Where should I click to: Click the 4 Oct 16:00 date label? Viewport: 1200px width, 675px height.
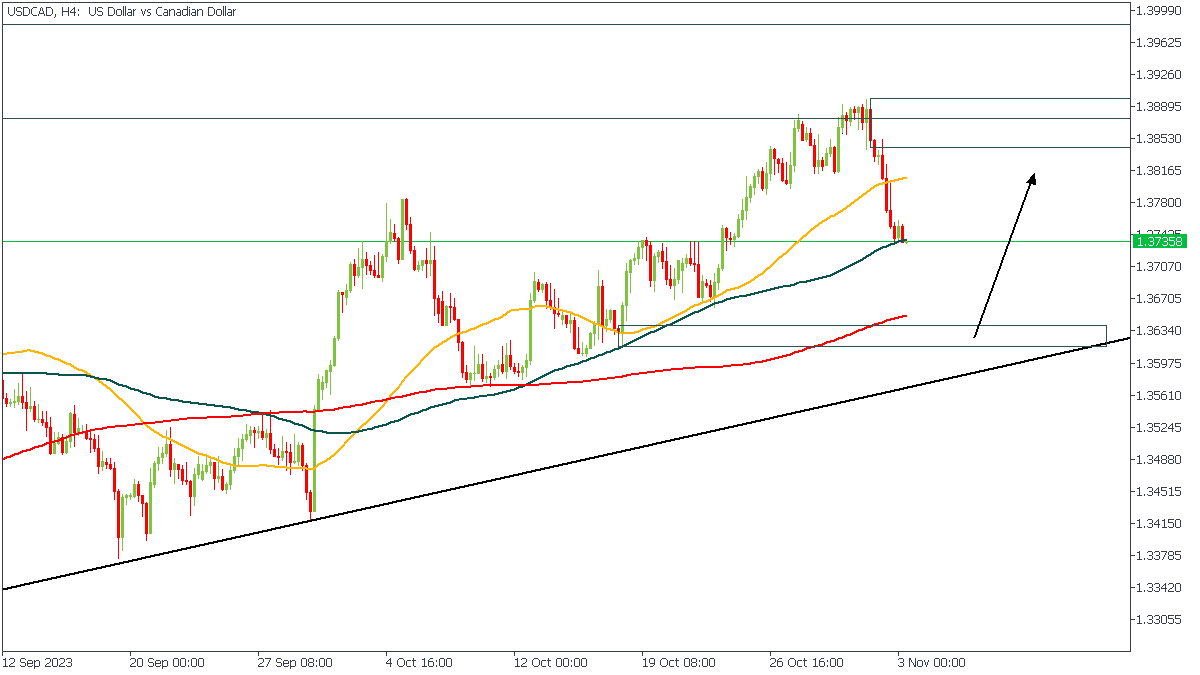point(420,662)
